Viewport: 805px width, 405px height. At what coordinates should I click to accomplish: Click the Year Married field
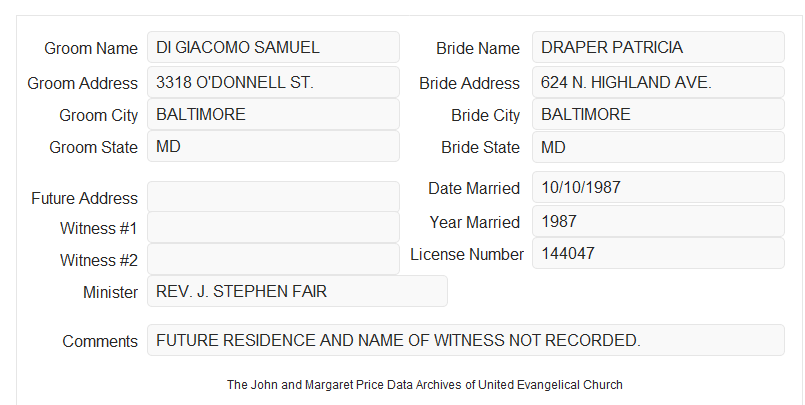(658, 221)
